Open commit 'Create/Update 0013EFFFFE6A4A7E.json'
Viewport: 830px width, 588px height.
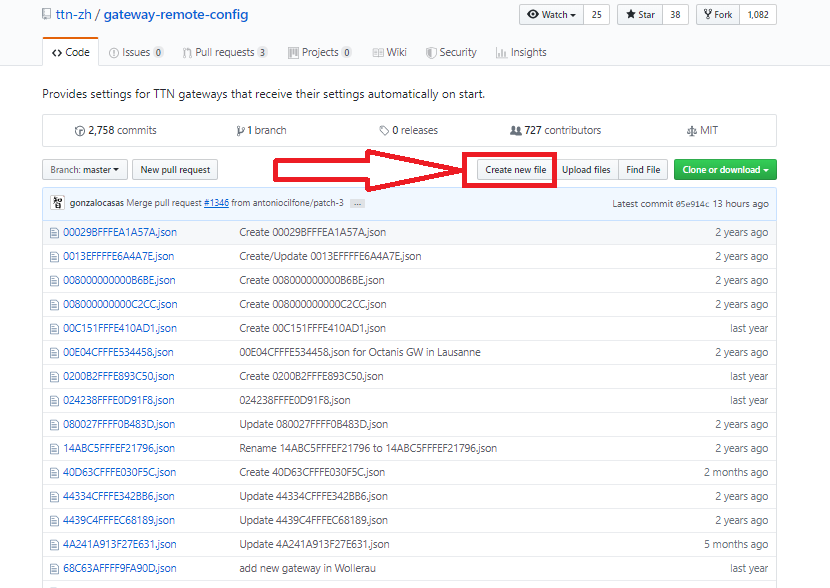[330, 256]
